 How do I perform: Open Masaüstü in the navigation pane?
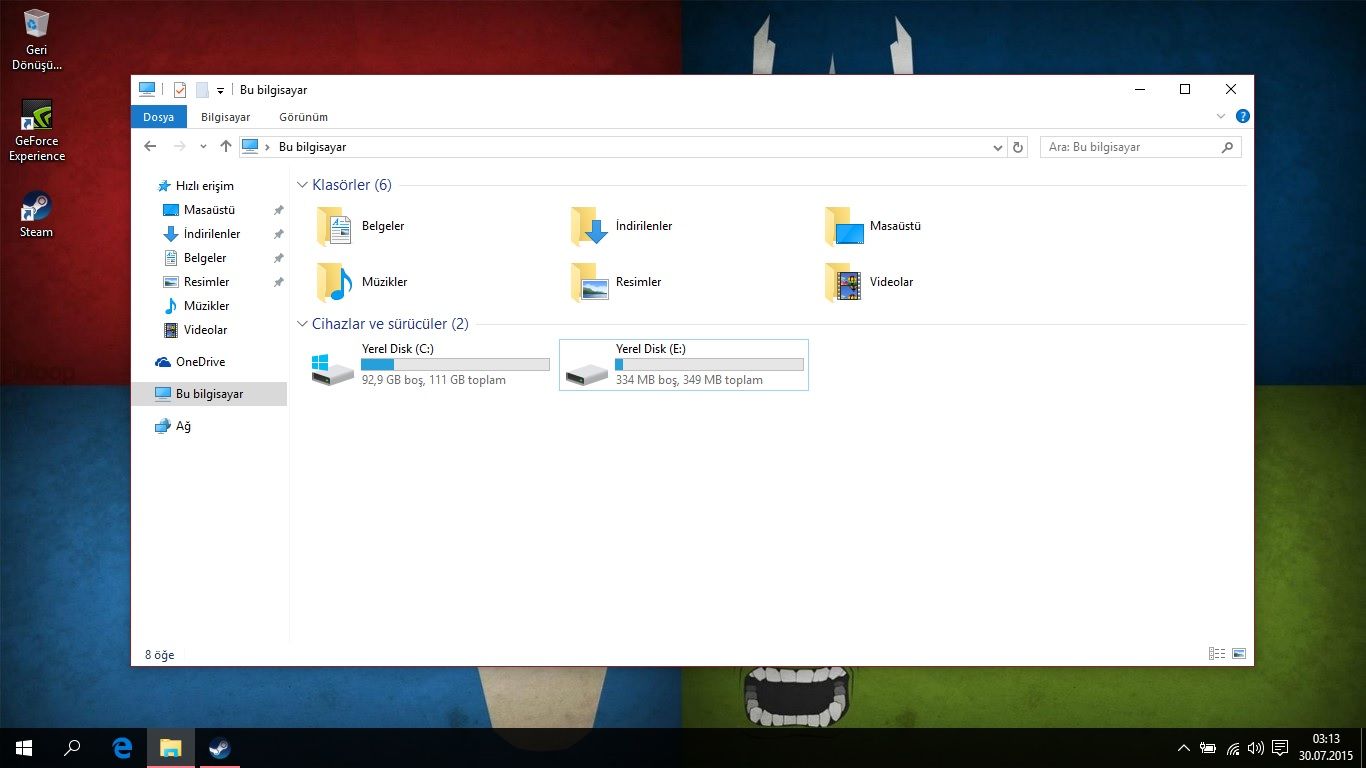(209, 210)
